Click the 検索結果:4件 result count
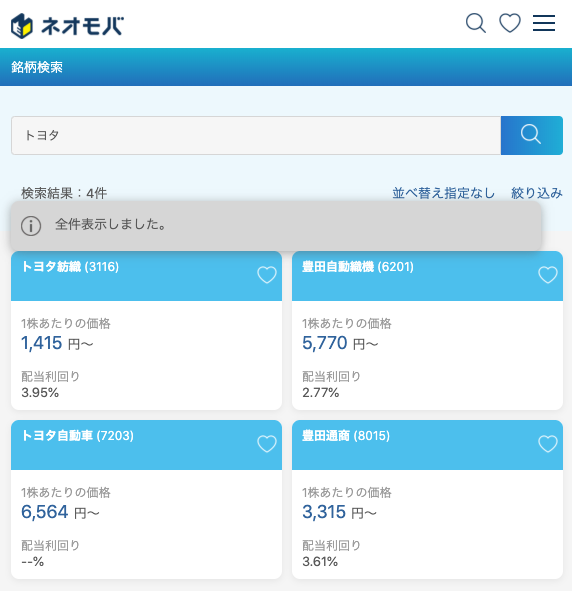Image resolution: width=572 pixels, height=591 pixels. (x=64, y=193)
